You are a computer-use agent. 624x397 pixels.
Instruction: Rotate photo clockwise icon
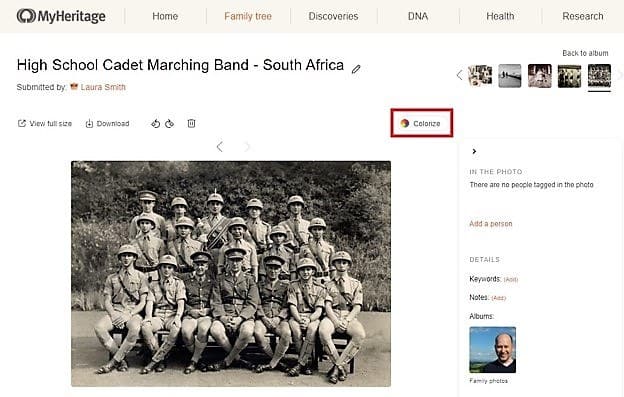[x=170, y=124]
